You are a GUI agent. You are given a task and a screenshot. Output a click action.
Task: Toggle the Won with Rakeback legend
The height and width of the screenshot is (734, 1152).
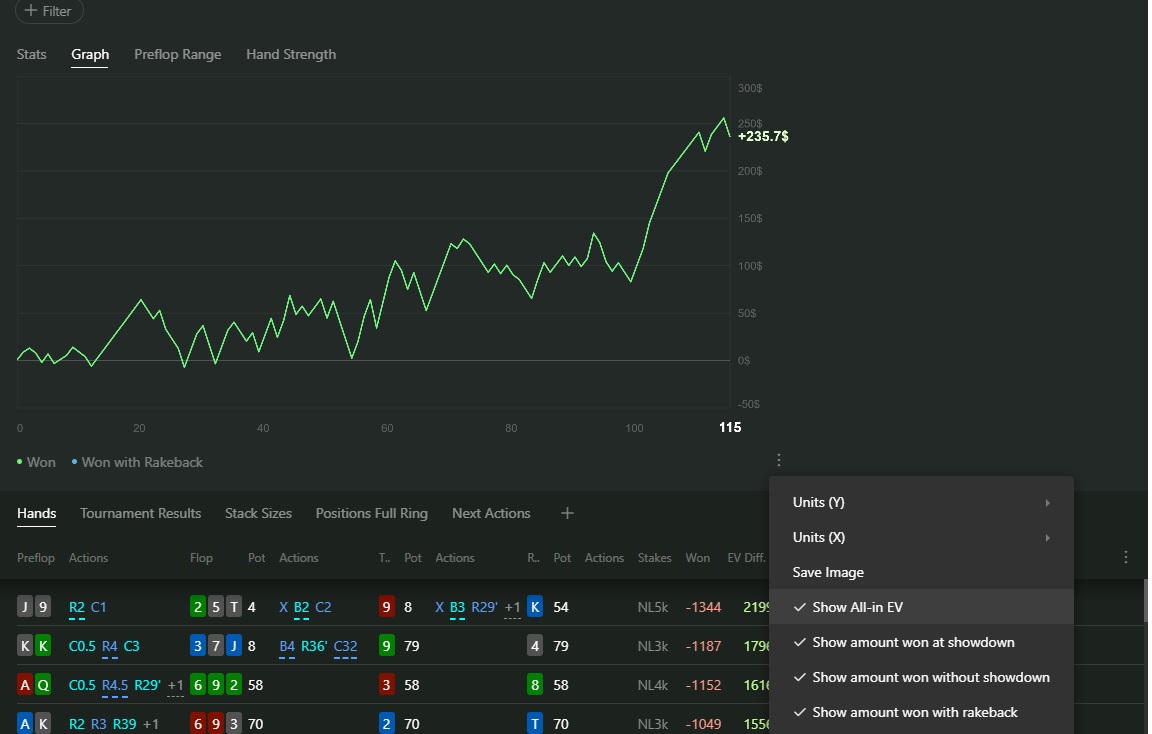tap(141, 462)
